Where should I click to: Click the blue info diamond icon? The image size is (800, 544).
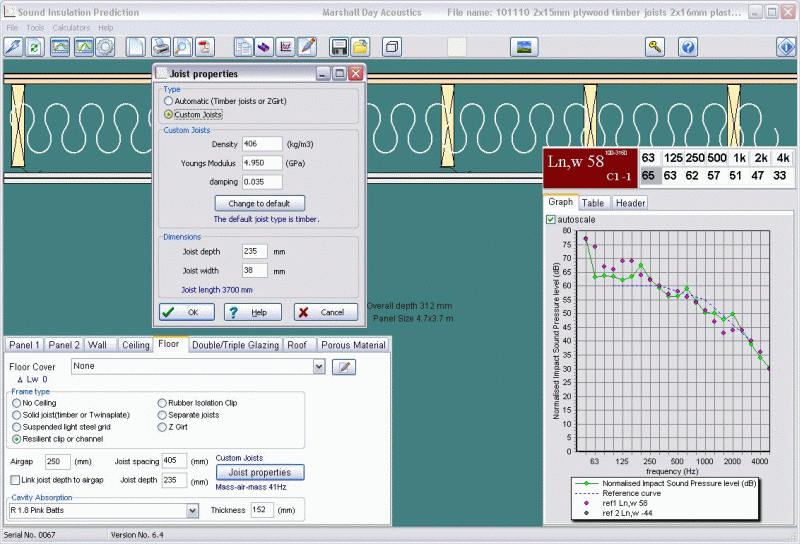point(786,47)
